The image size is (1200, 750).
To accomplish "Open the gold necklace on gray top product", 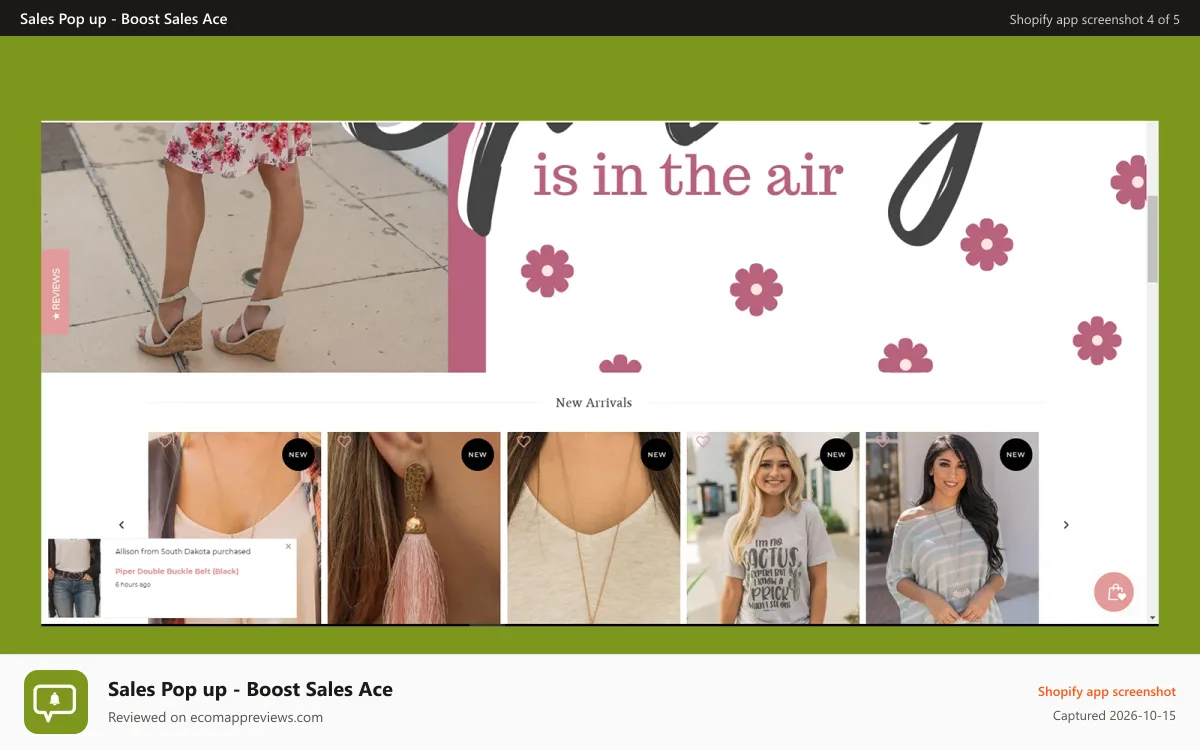I will (x=594, y=528).
